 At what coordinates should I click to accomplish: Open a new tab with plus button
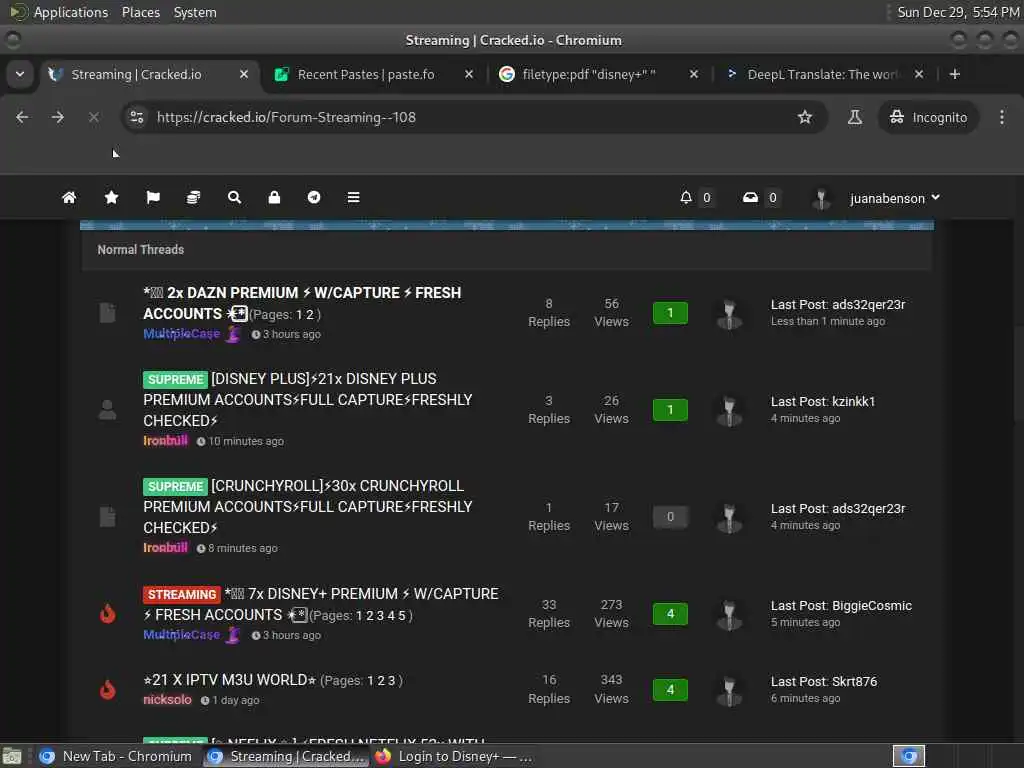(x=955, y=74)
